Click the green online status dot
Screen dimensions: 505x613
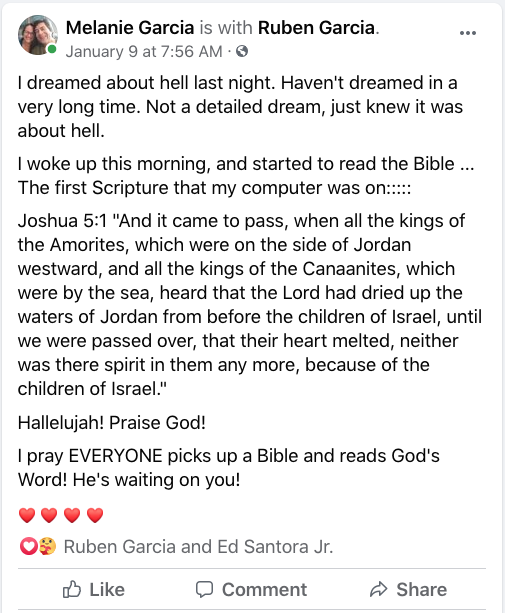pos(52,49)
